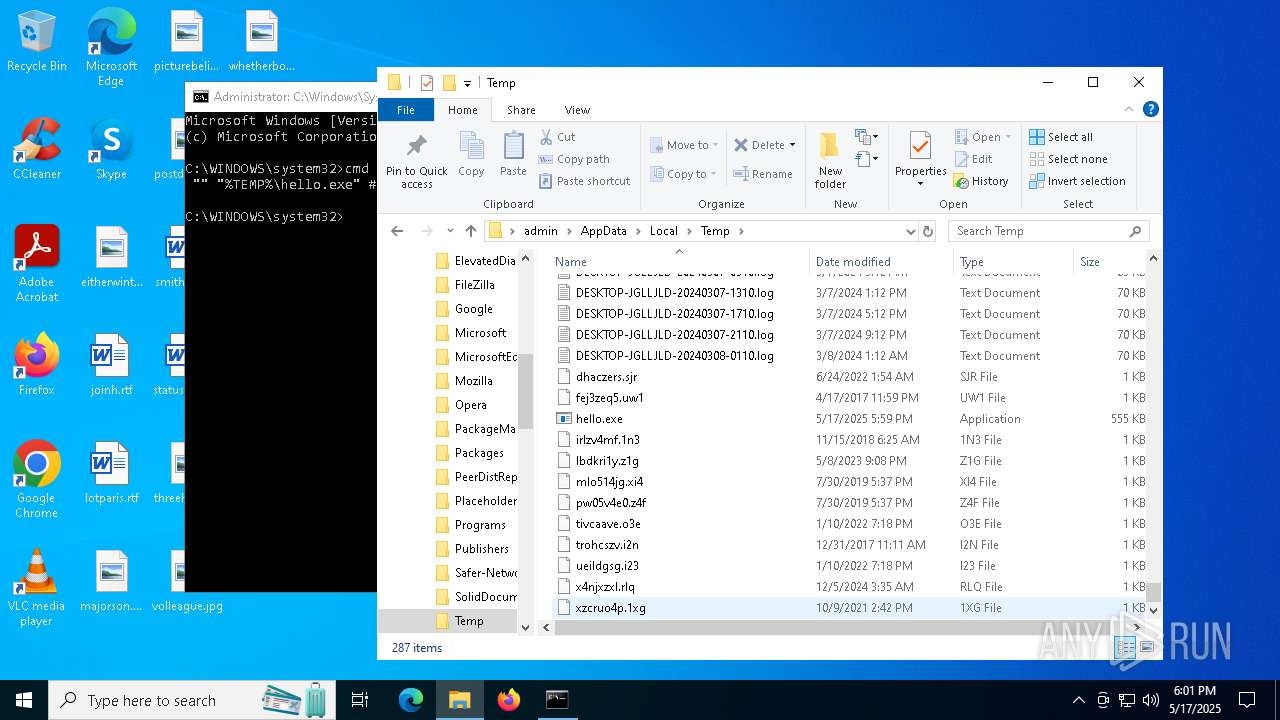Click the Rename ribbon button

pyautogui.click(x=762, y=174)
